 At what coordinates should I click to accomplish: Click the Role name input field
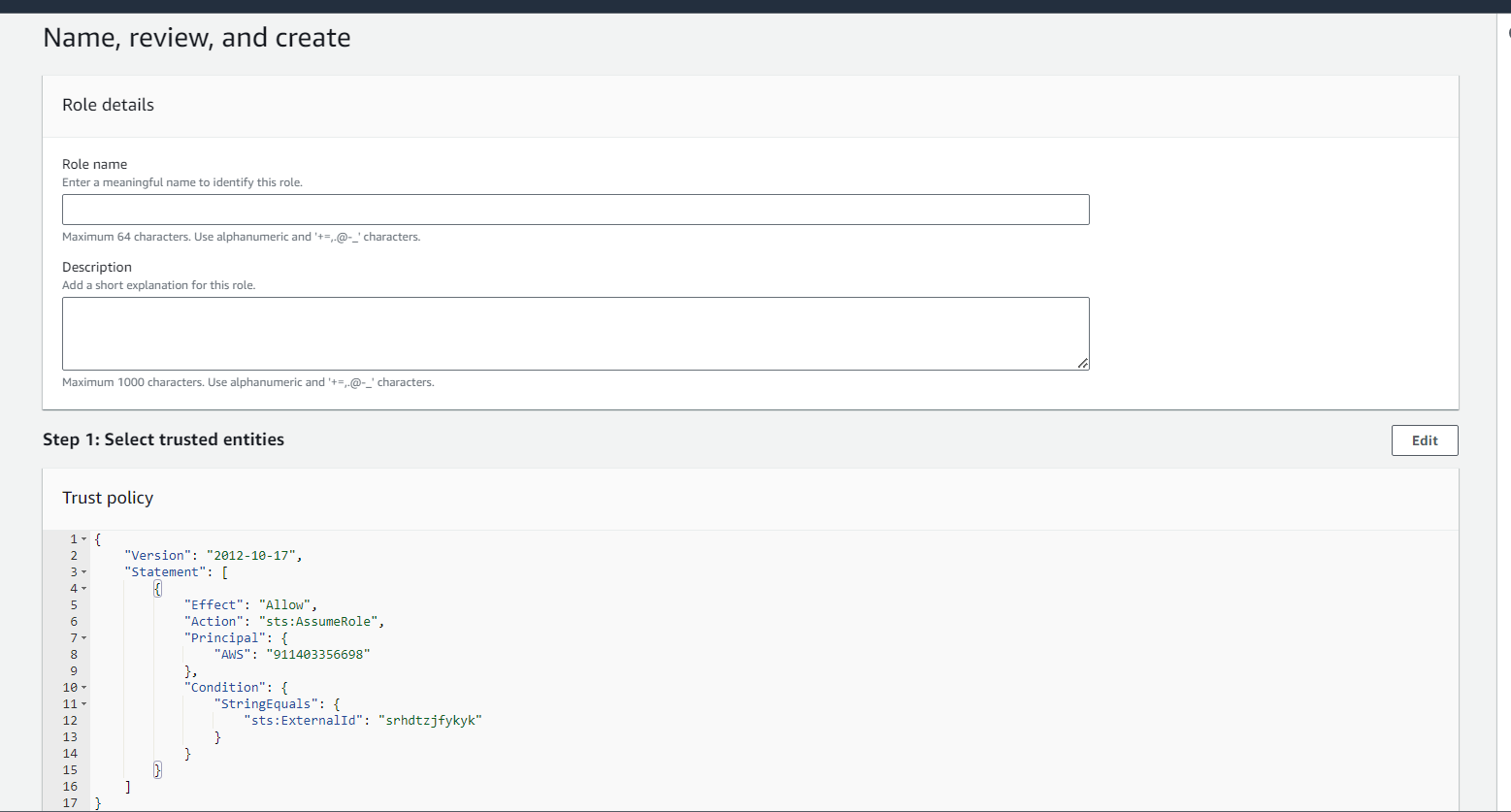pos(575,210)
